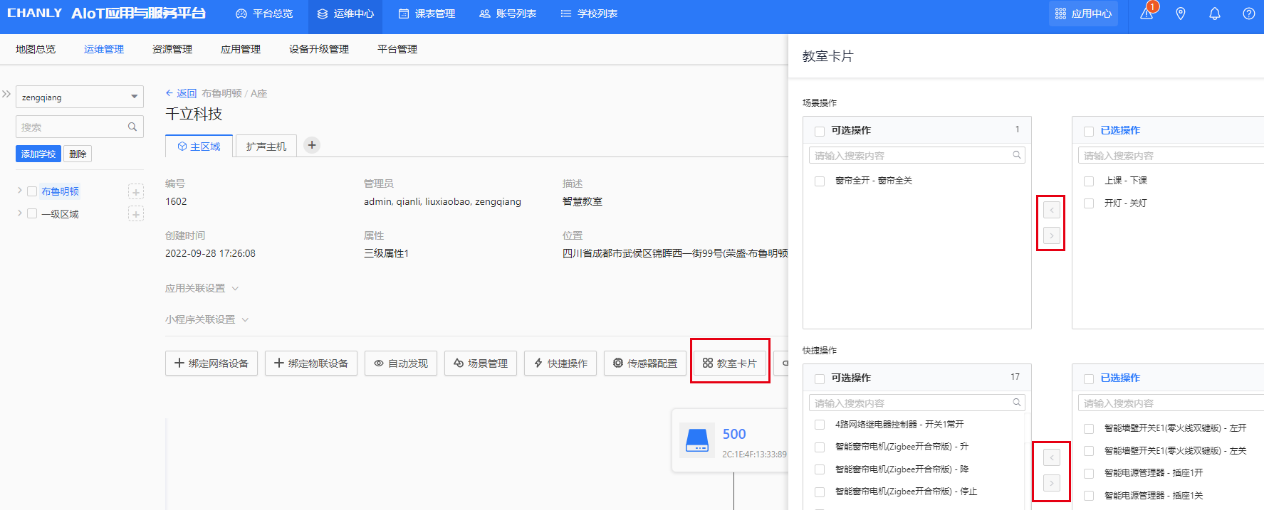The height and width of the screenshot is (510, 1264).
Task: Switch to the 扩声主机 tab
Action: (x=266, y=146)
